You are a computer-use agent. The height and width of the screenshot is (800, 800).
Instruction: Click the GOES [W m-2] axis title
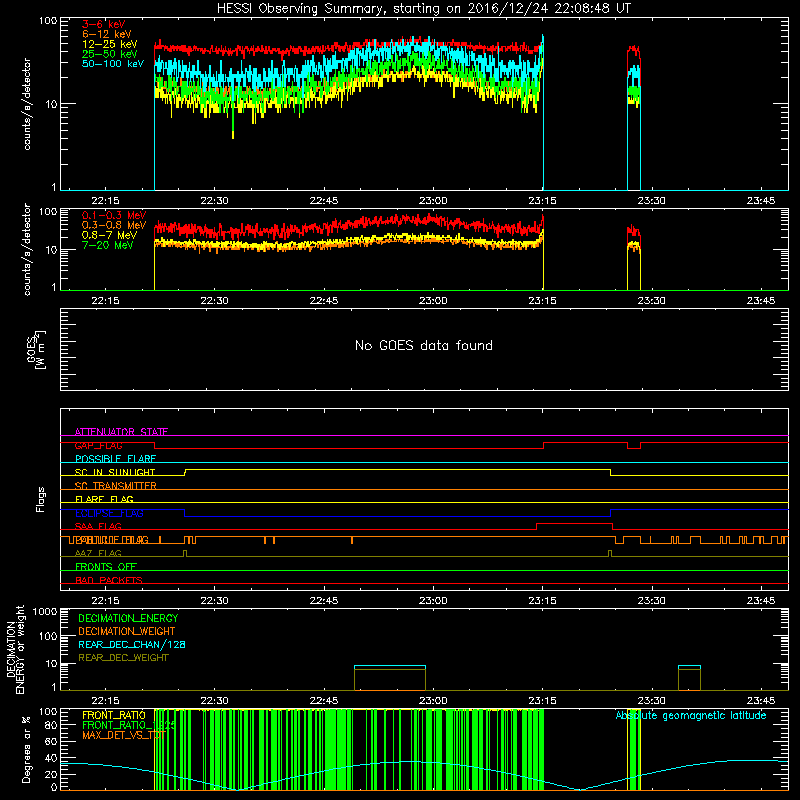point(36,350)
